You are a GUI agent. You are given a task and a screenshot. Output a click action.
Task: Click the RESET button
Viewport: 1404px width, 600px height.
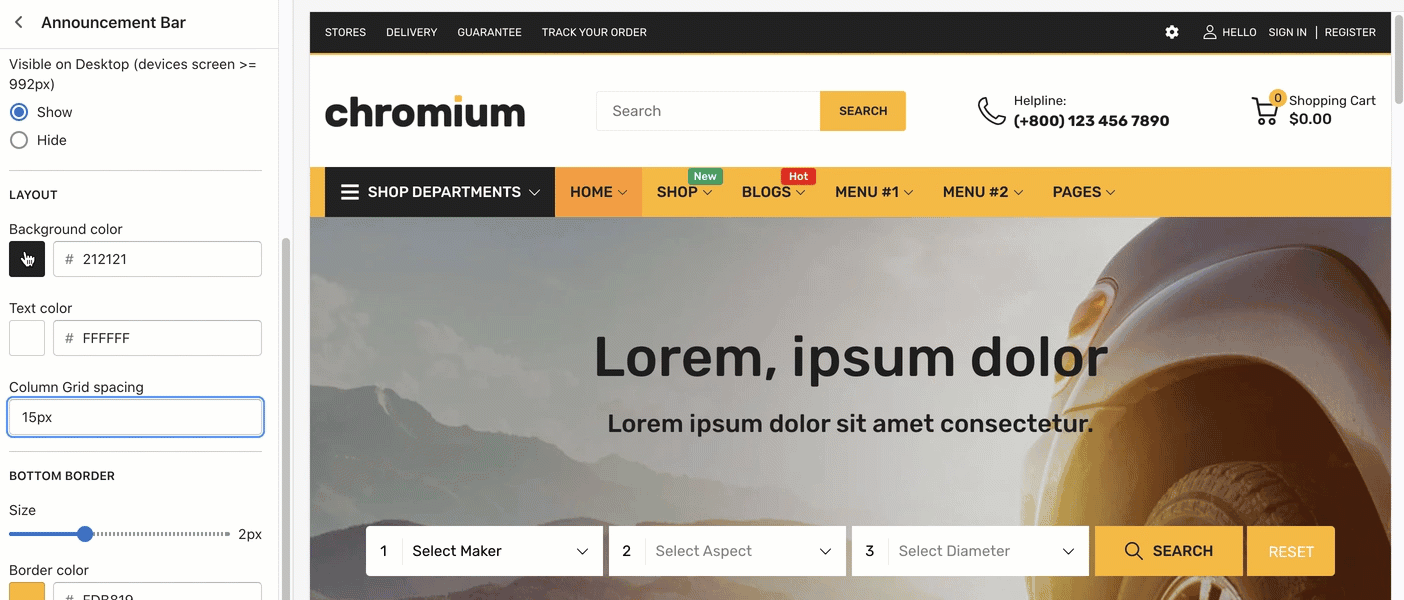tap(1291, 551)
